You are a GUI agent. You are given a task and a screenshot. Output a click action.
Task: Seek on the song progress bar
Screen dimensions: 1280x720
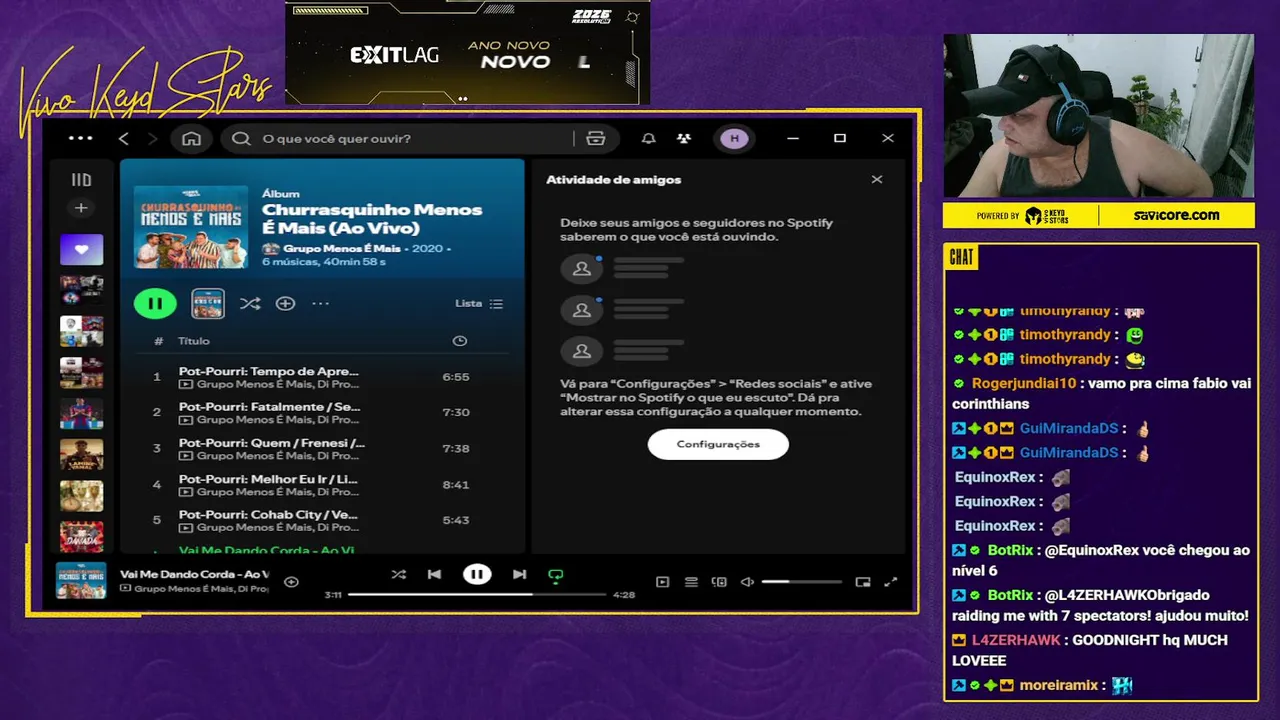[x=477, y=594]
